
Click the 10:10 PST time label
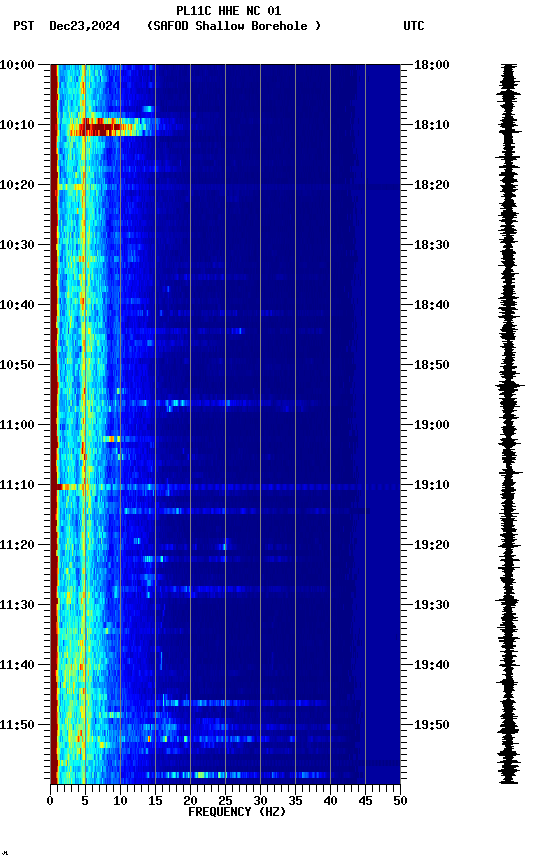click(x=17, y=125)
